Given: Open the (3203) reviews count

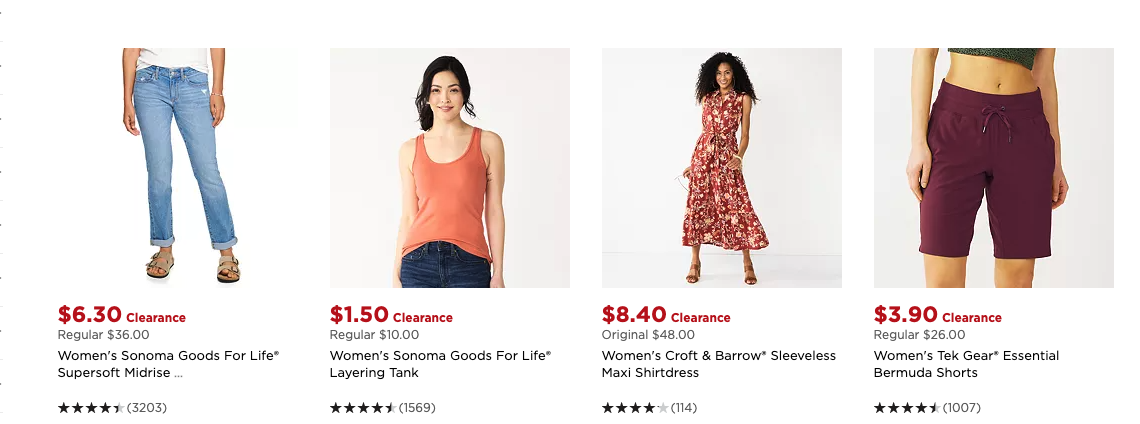Looking at the screenshot, I should click(147, 408).
